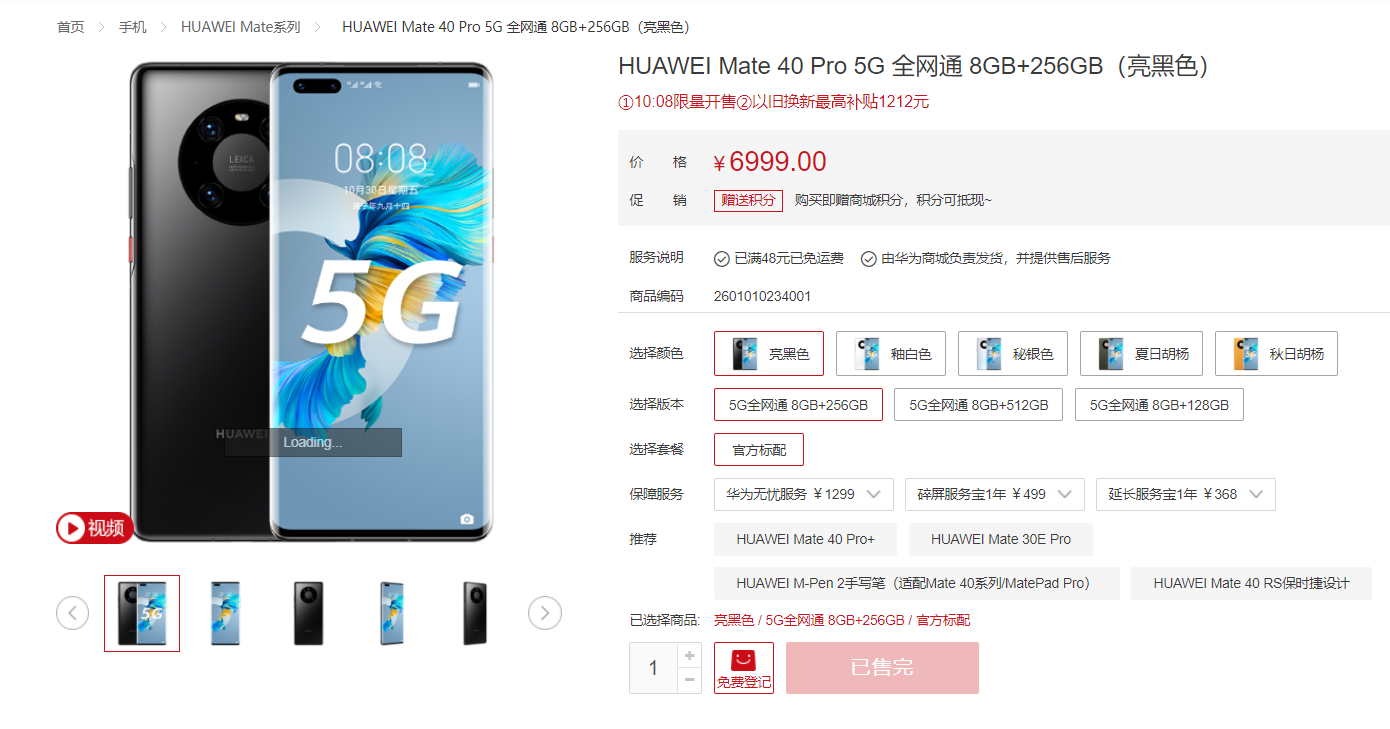The height and width of the screenshot is (729, 1390).
Task: Click the quantity input field
Action: 653,668
